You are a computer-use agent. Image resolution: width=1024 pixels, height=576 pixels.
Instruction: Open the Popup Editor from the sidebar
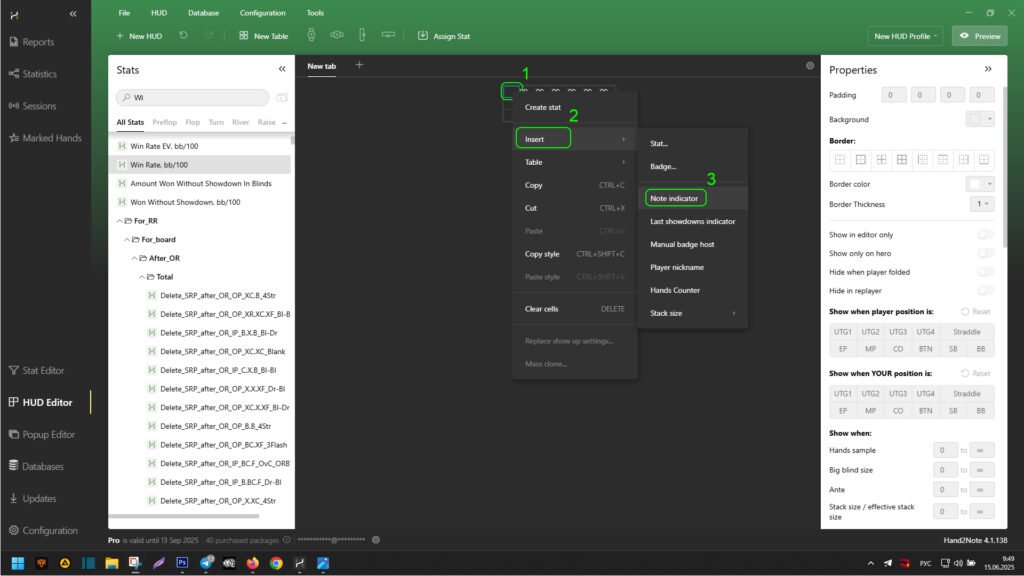point(42,434)
